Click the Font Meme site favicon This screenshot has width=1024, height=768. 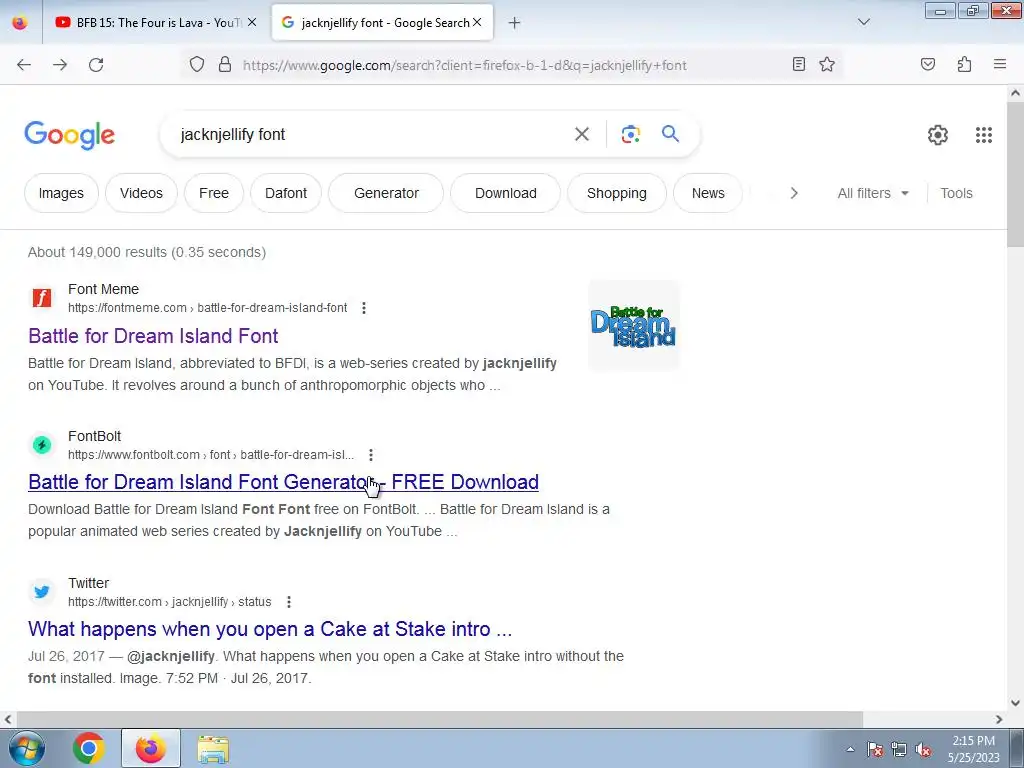click(x=42, y=298)
